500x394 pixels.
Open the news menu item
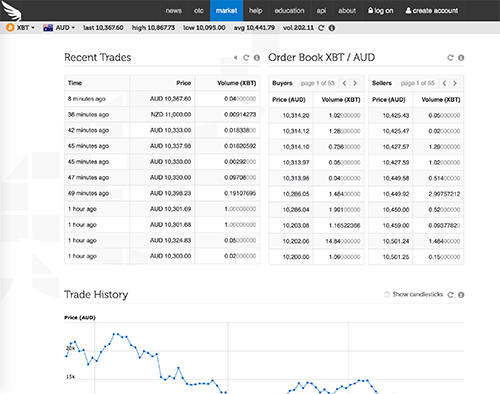tap(174, 11)
